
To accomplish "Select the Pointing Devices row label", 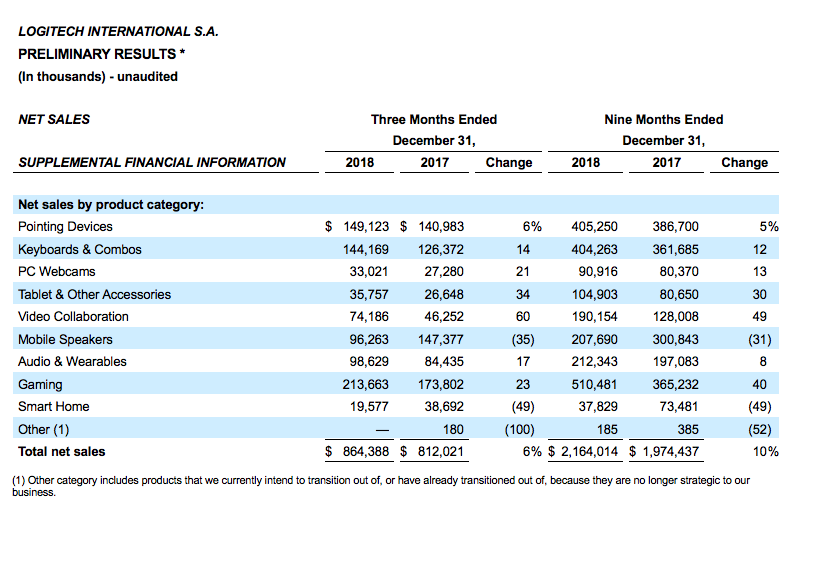I will 65,227.
